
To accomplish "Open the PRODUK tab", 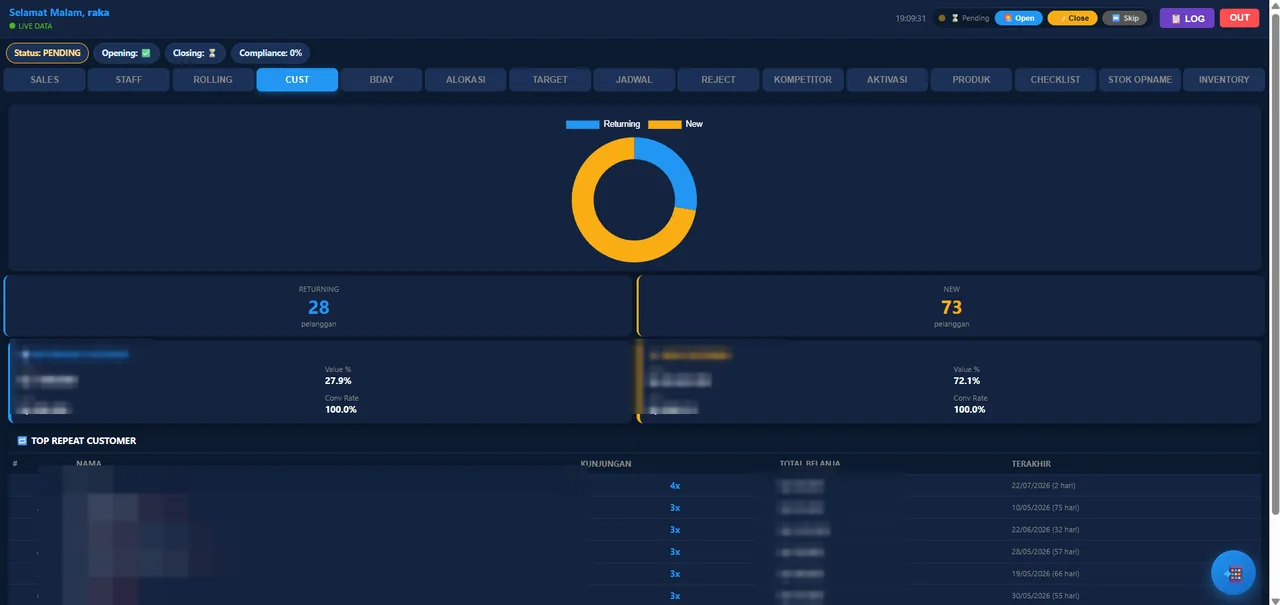I will click(x=971, y=80).
